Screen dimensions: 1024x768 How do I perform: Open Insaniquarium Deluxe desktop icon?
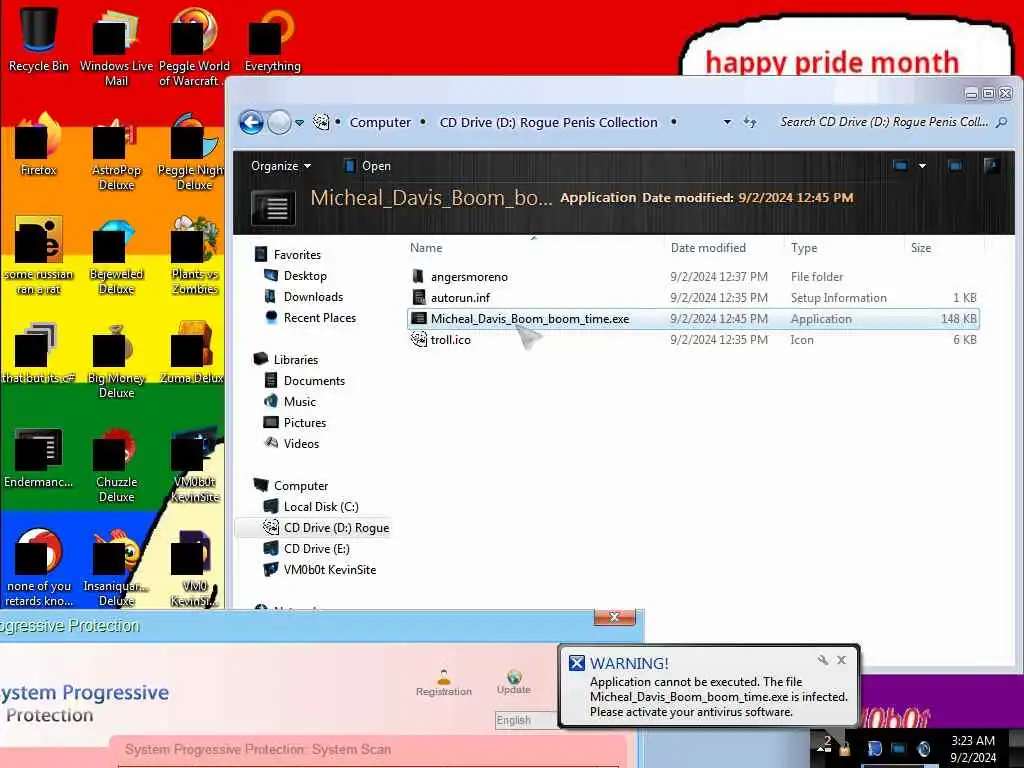pyautogui.click(x=116, y=568)
